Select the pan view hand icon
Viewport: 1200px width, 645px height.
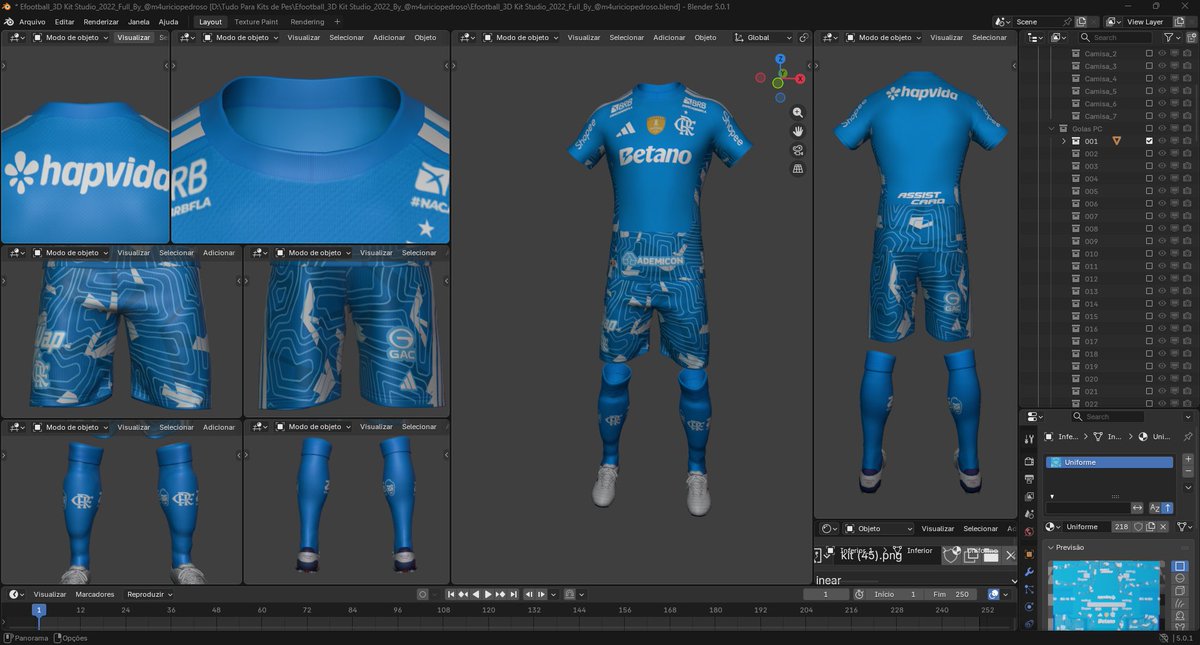tap(798, 131)
